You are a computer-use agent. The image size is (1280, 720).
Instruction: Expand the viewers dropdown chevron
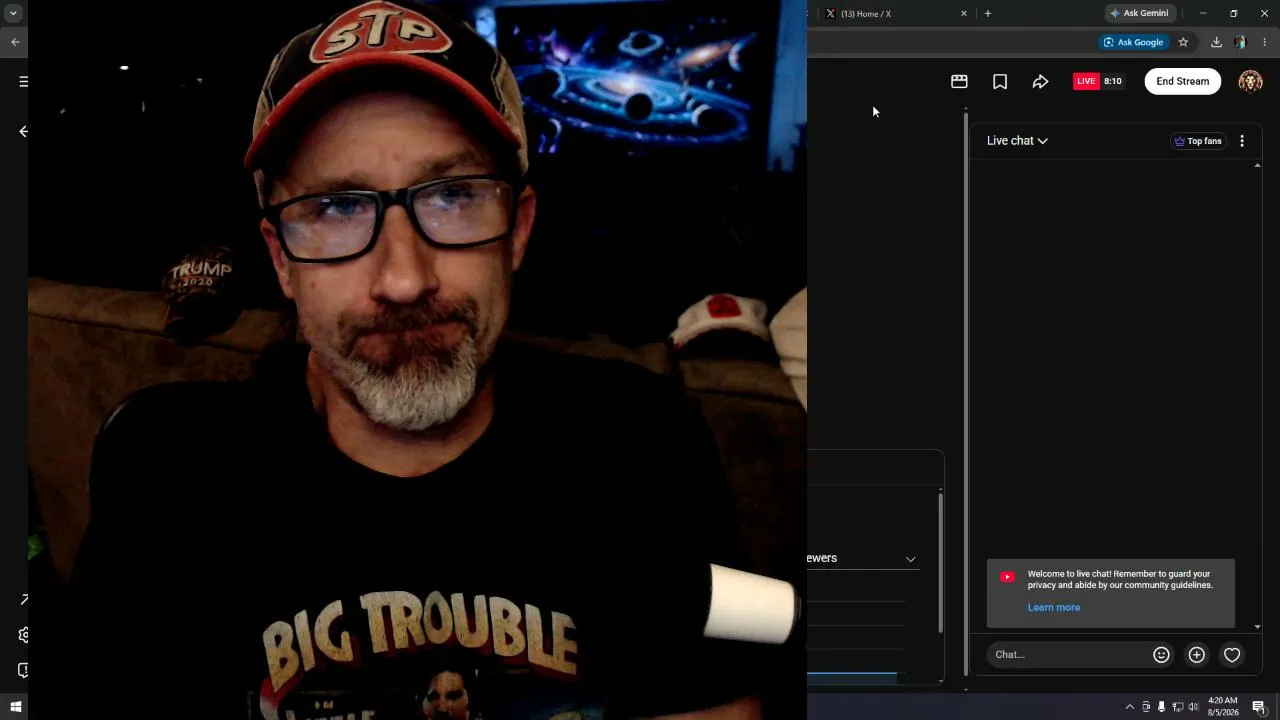point(910,559)
